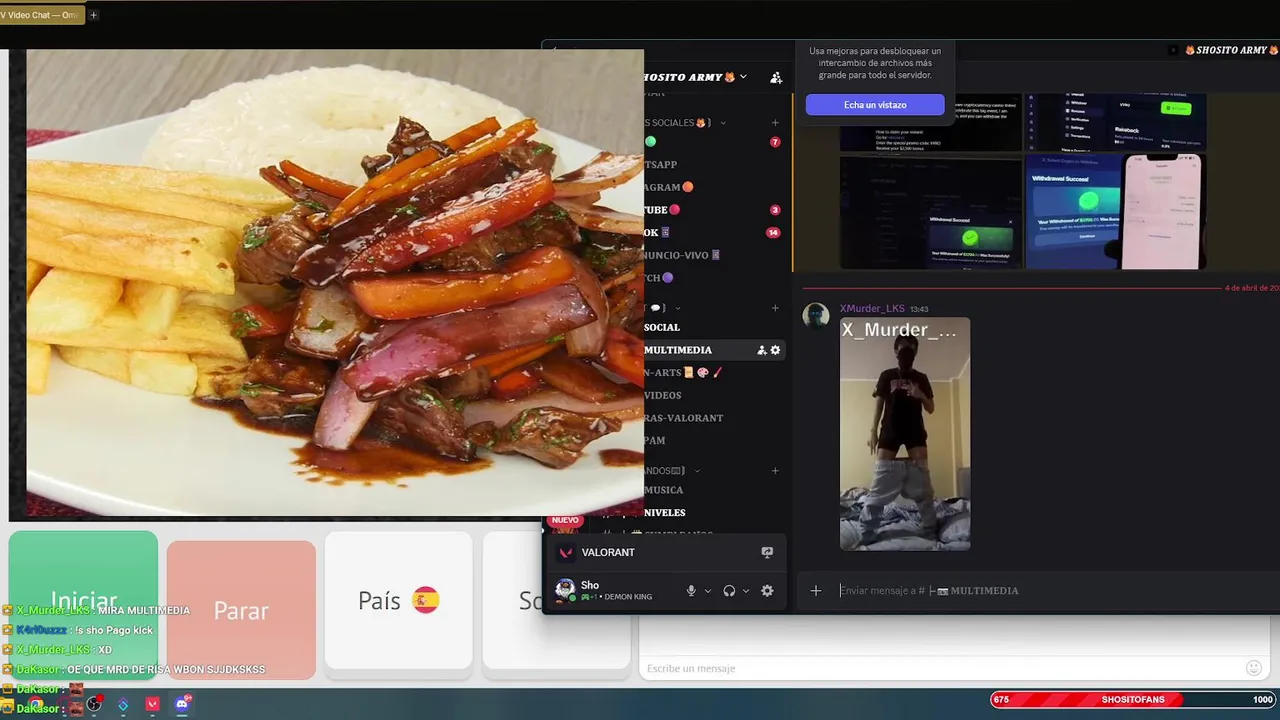Click the lomo saltado video feed

point(335,282)
